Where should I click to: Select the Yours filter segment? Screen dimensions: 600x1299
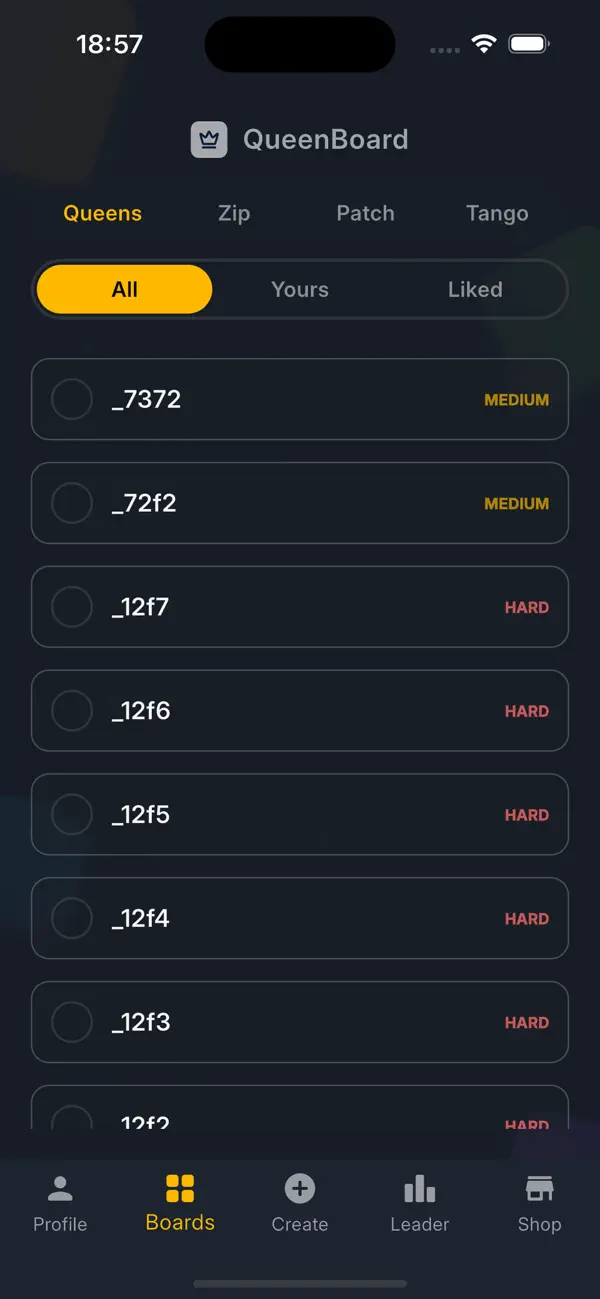click(300, 289)
